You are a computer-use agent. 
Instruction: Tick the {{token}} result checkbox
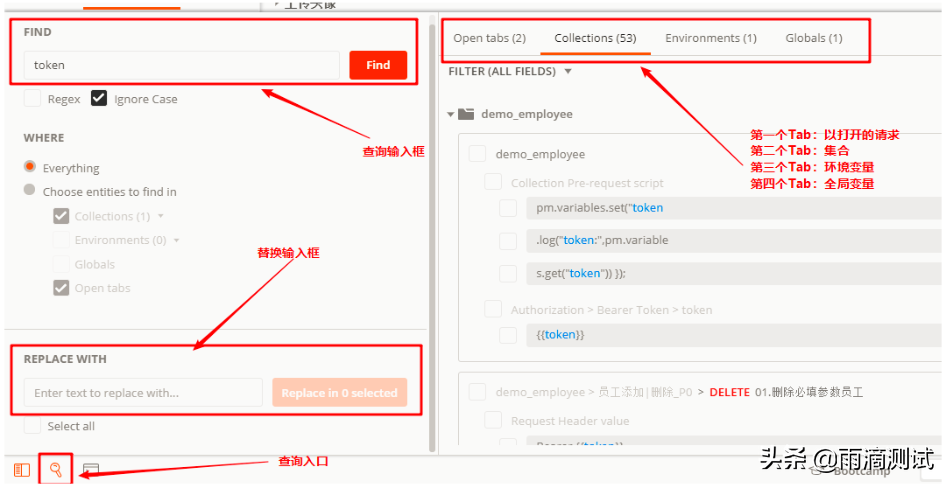pos(508,335)
